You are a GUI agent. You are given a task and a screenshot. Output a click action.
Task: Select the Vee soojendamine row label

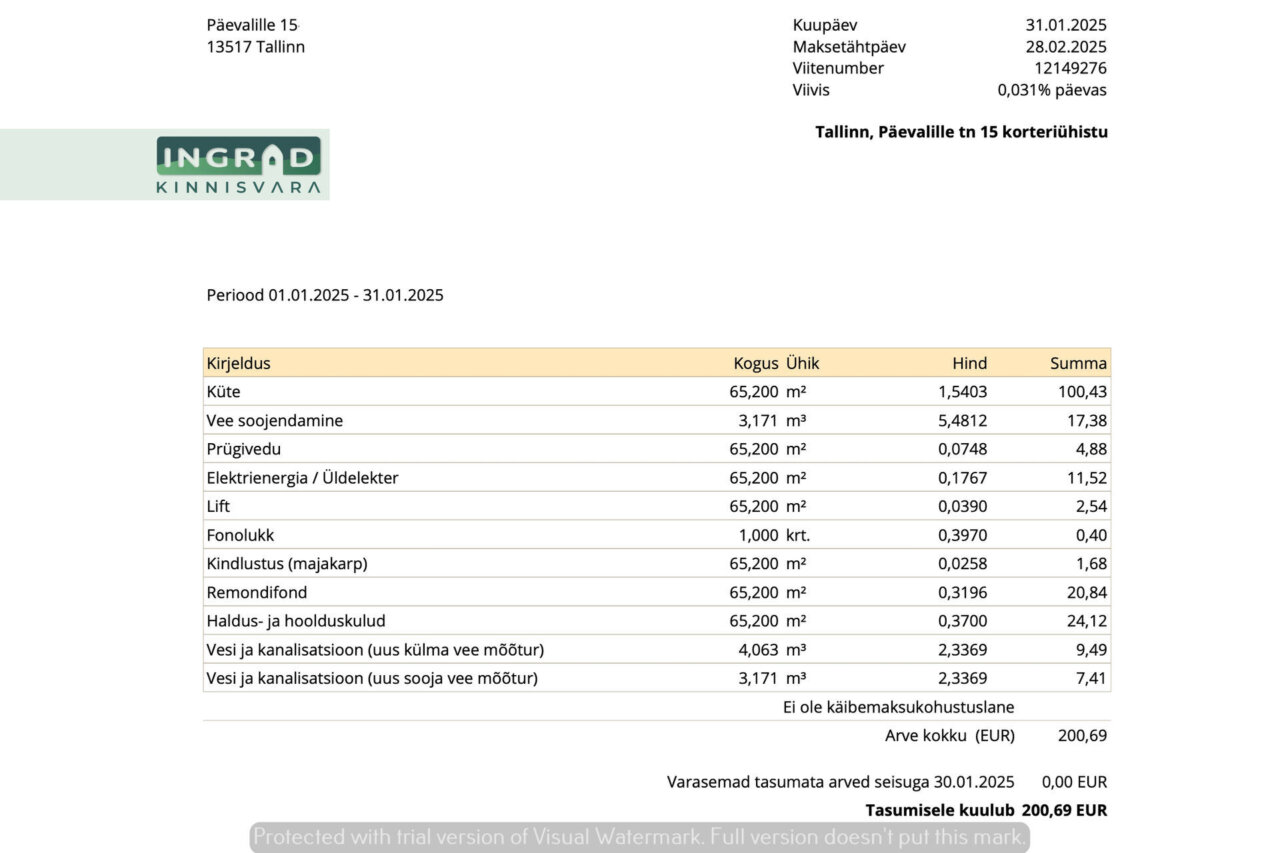pos(274,421)
